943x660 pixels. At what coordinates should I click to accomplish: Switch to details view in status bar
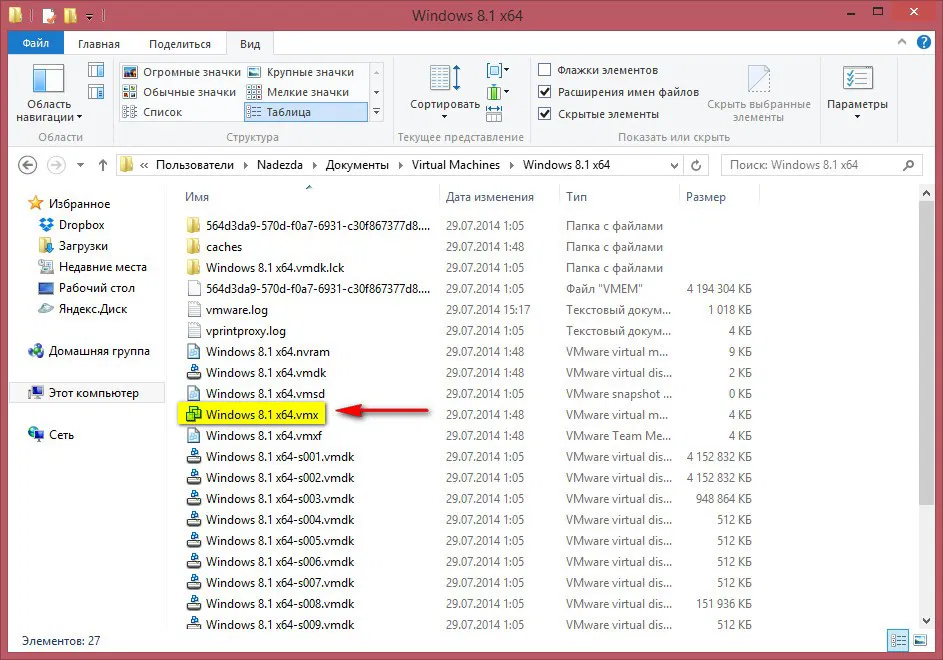[x=898, y=641]
